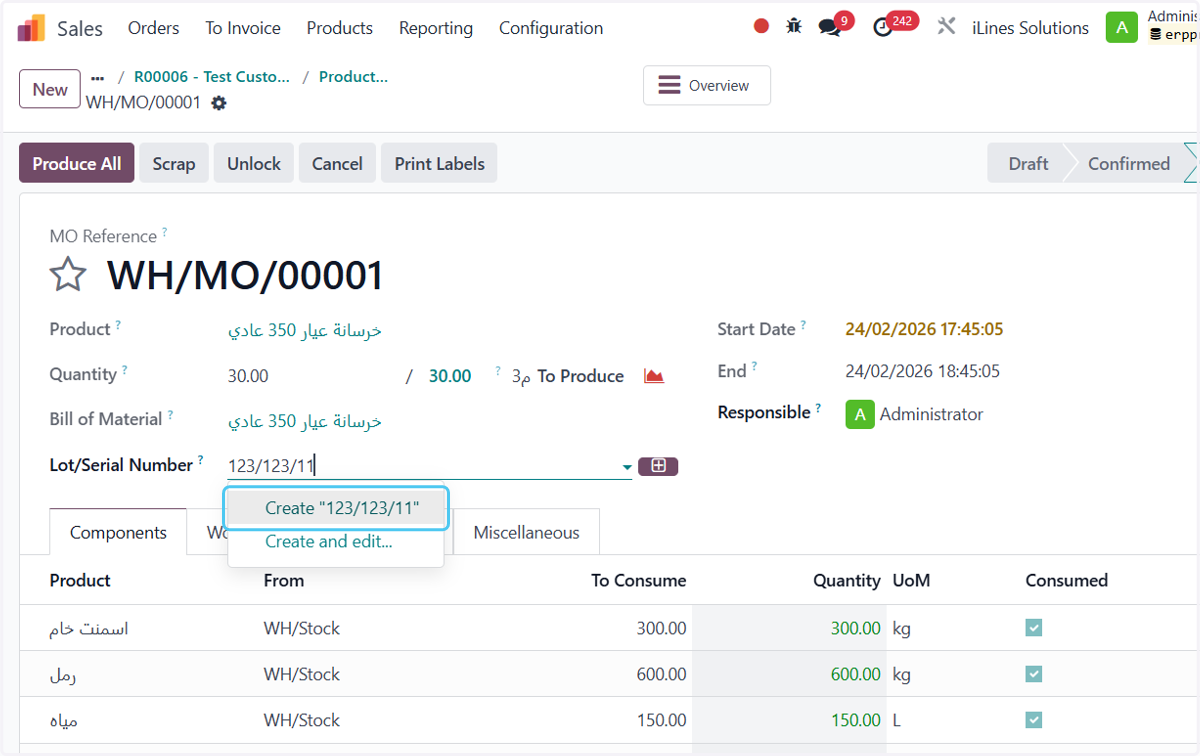This screenshot has height=756, width=1200.
Task: Click the From column header
Action: [284, 580]
